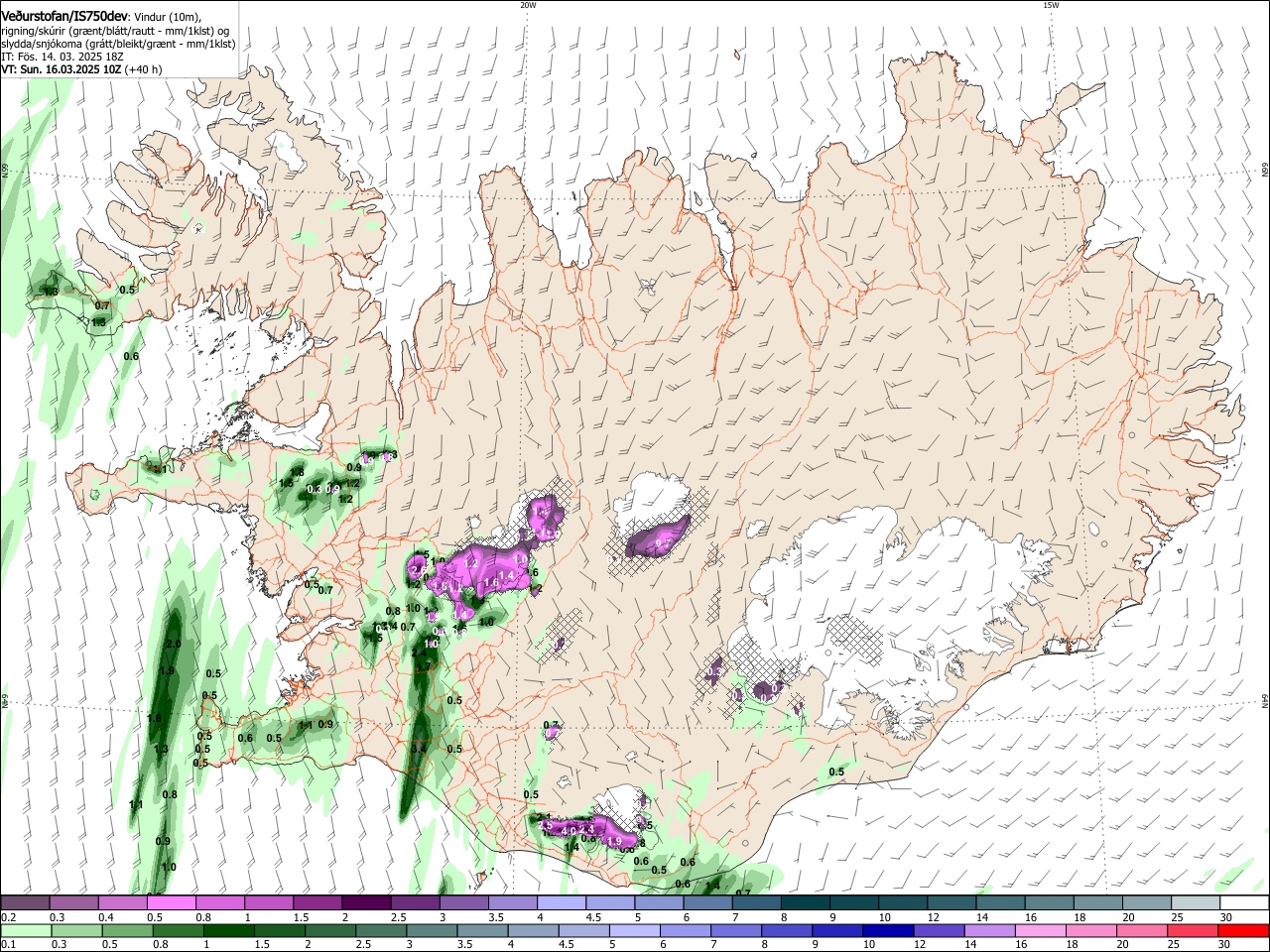This screenshot has width=1270, height=952.
Task: Select the bright pink 0.5–0.8 snow legend swatch
Action: pos(171,902)
